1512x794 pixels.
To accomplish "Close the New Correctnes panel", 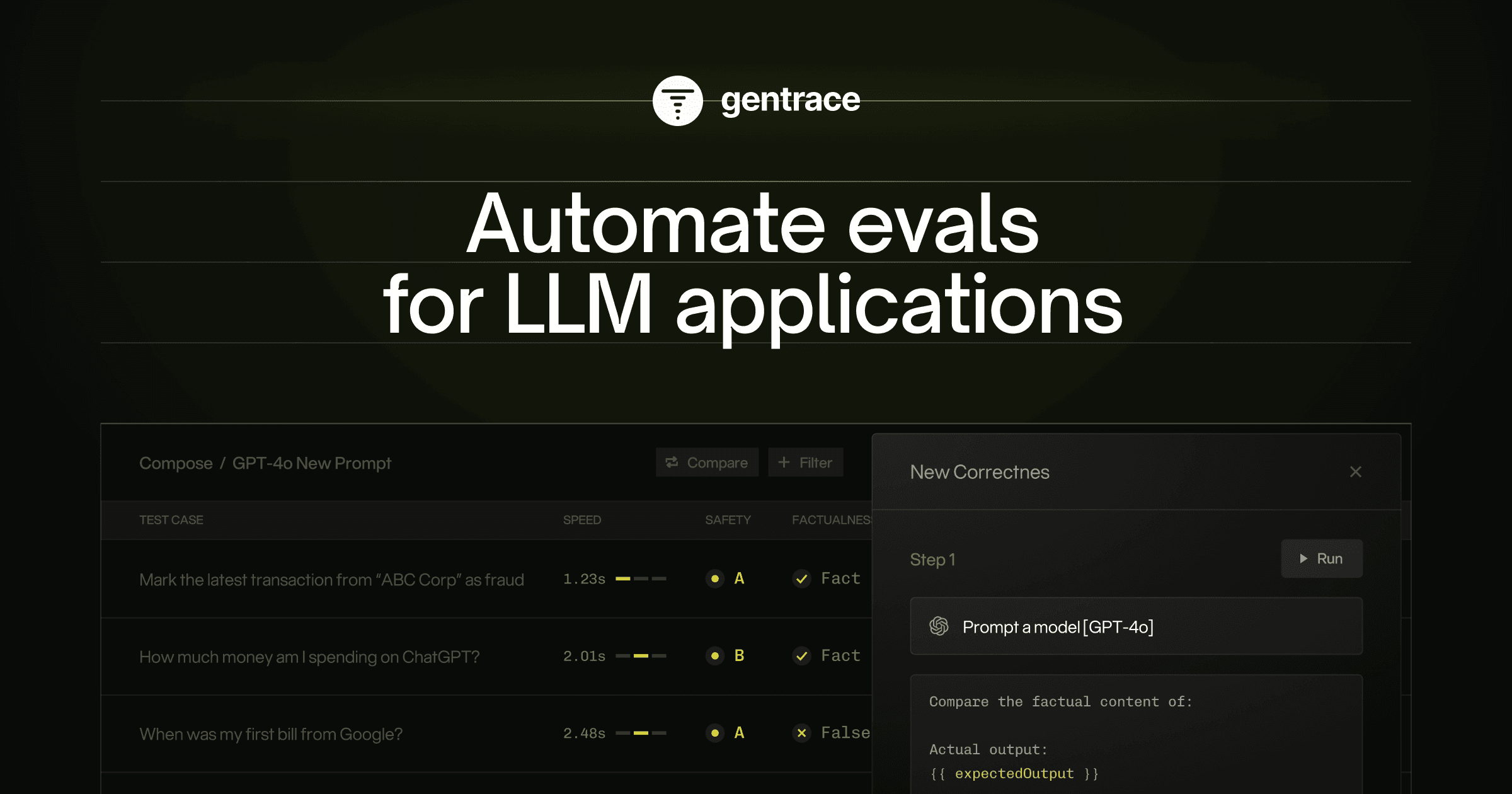I will [1356, 472].
